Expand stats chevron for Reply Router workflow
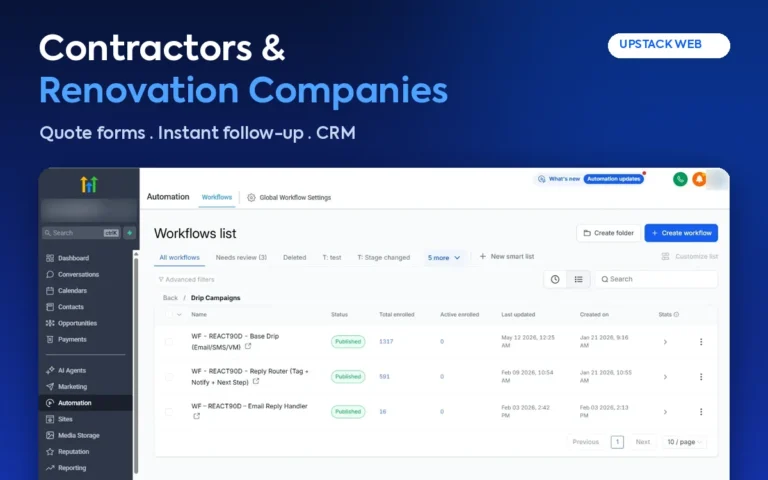This screenshot has height=480, width=768. (x=665, y=377)
